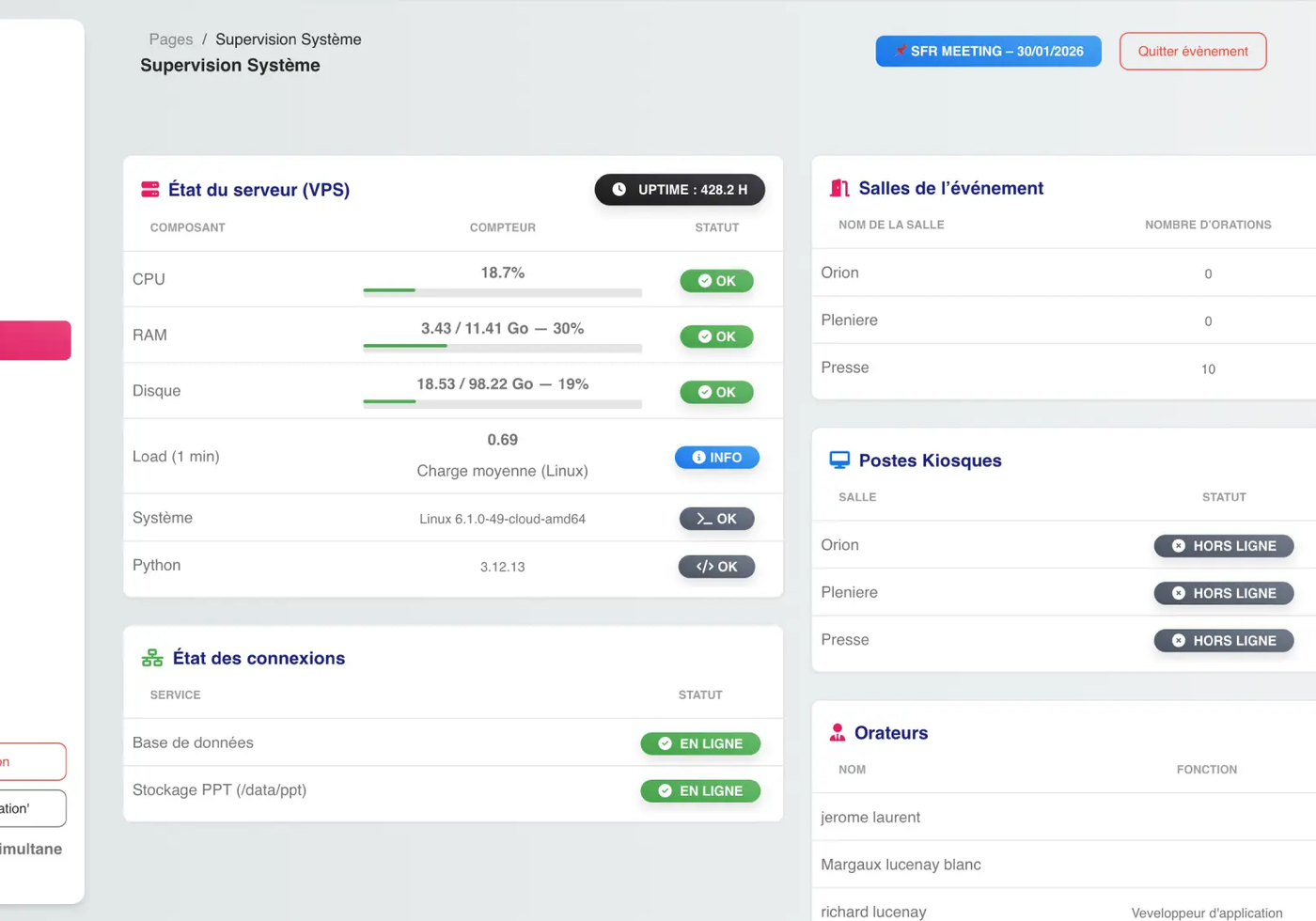Click the door icon beside Salles de l'événement
The image size is (1316, 921).
coord(839,188)
